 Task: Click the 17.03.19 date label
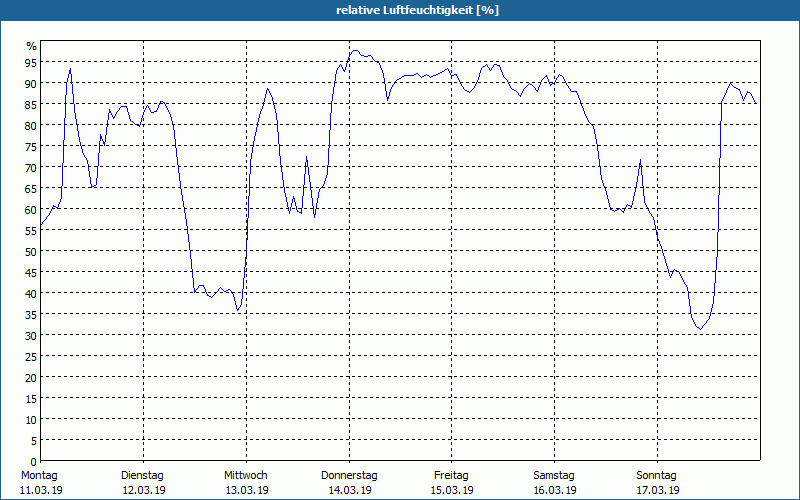coord(658,490)
